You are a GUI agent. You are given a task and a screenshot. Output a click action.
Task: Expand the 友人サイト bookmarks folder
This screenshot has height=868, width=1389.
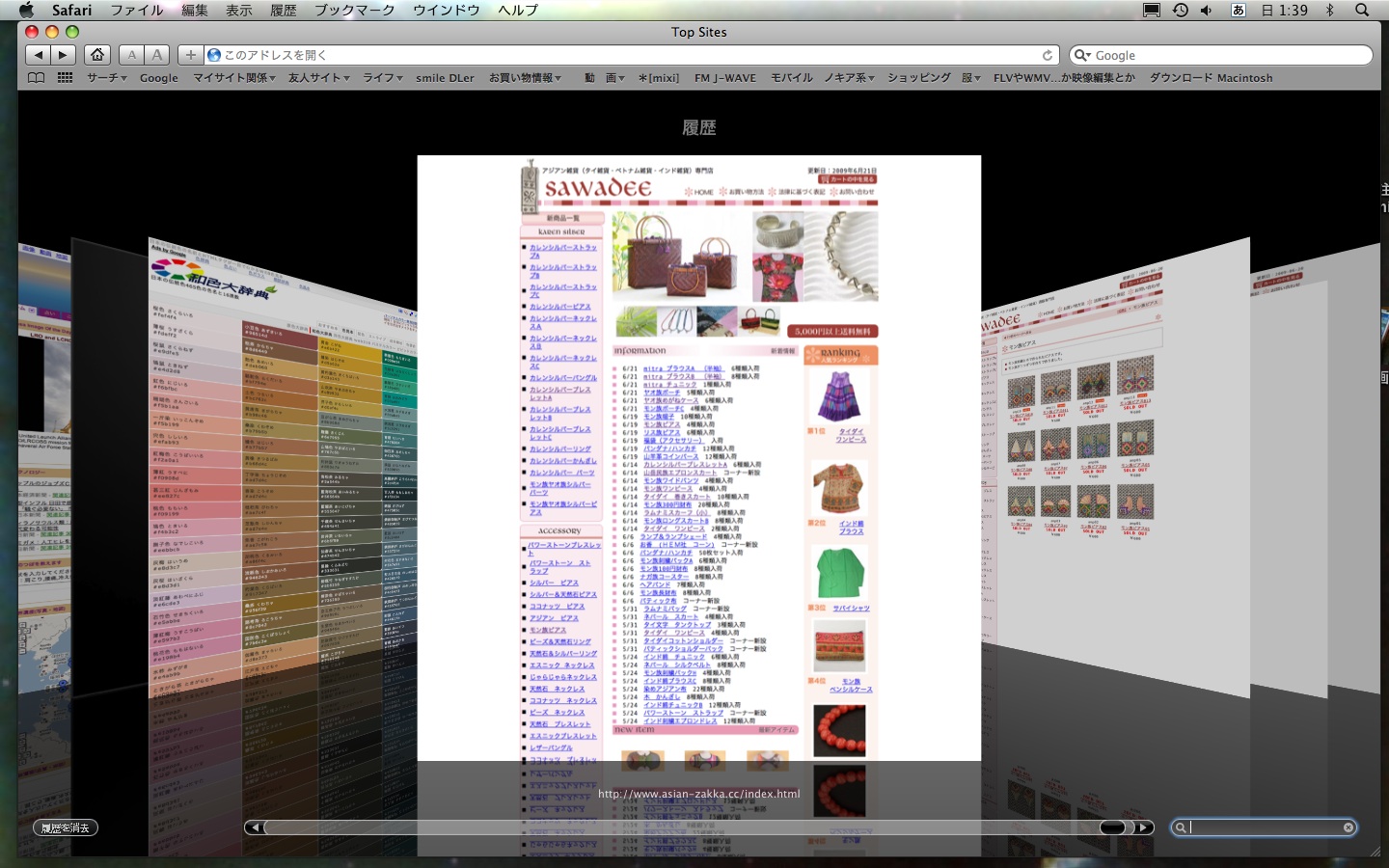[319, 78]
